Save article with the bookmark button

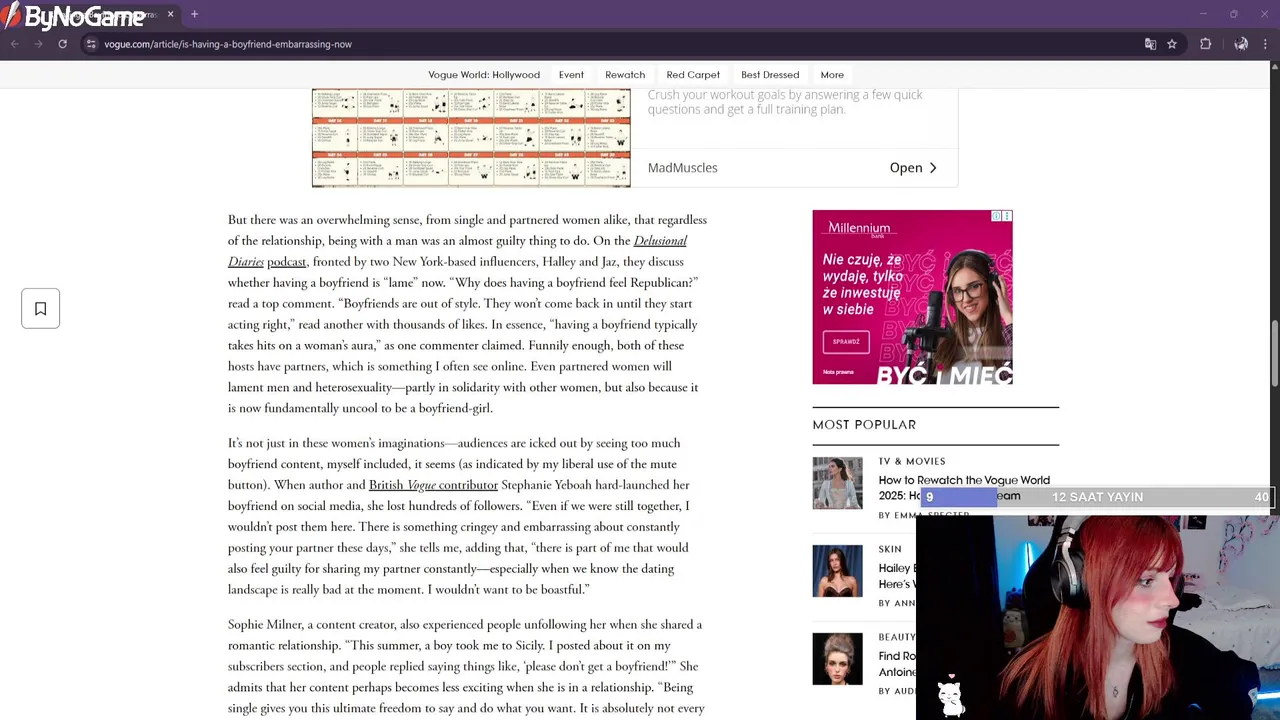click(41, 309)
